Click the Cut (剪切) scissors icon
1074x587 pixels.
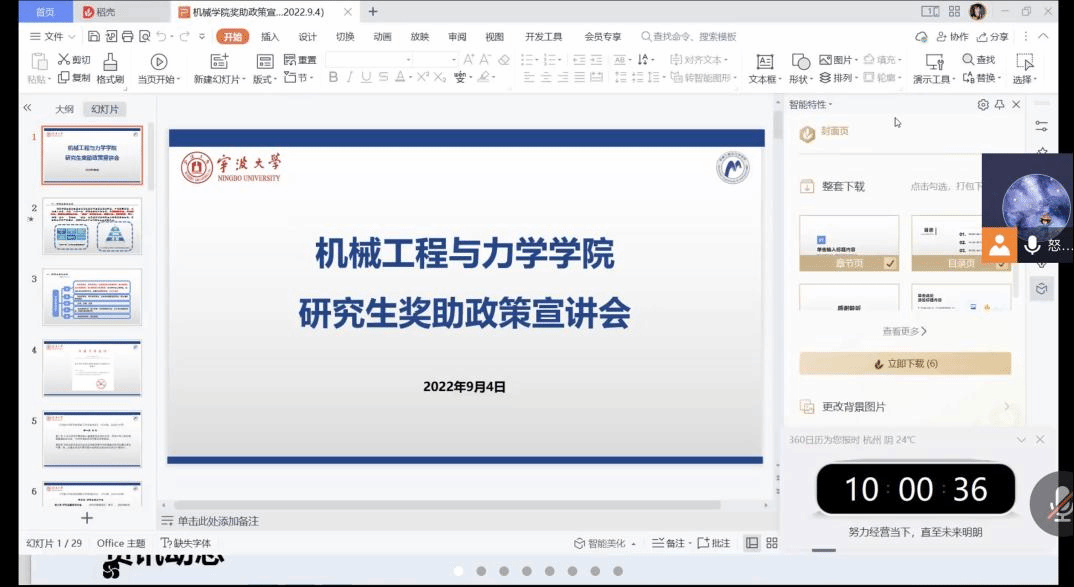[64, 60]
